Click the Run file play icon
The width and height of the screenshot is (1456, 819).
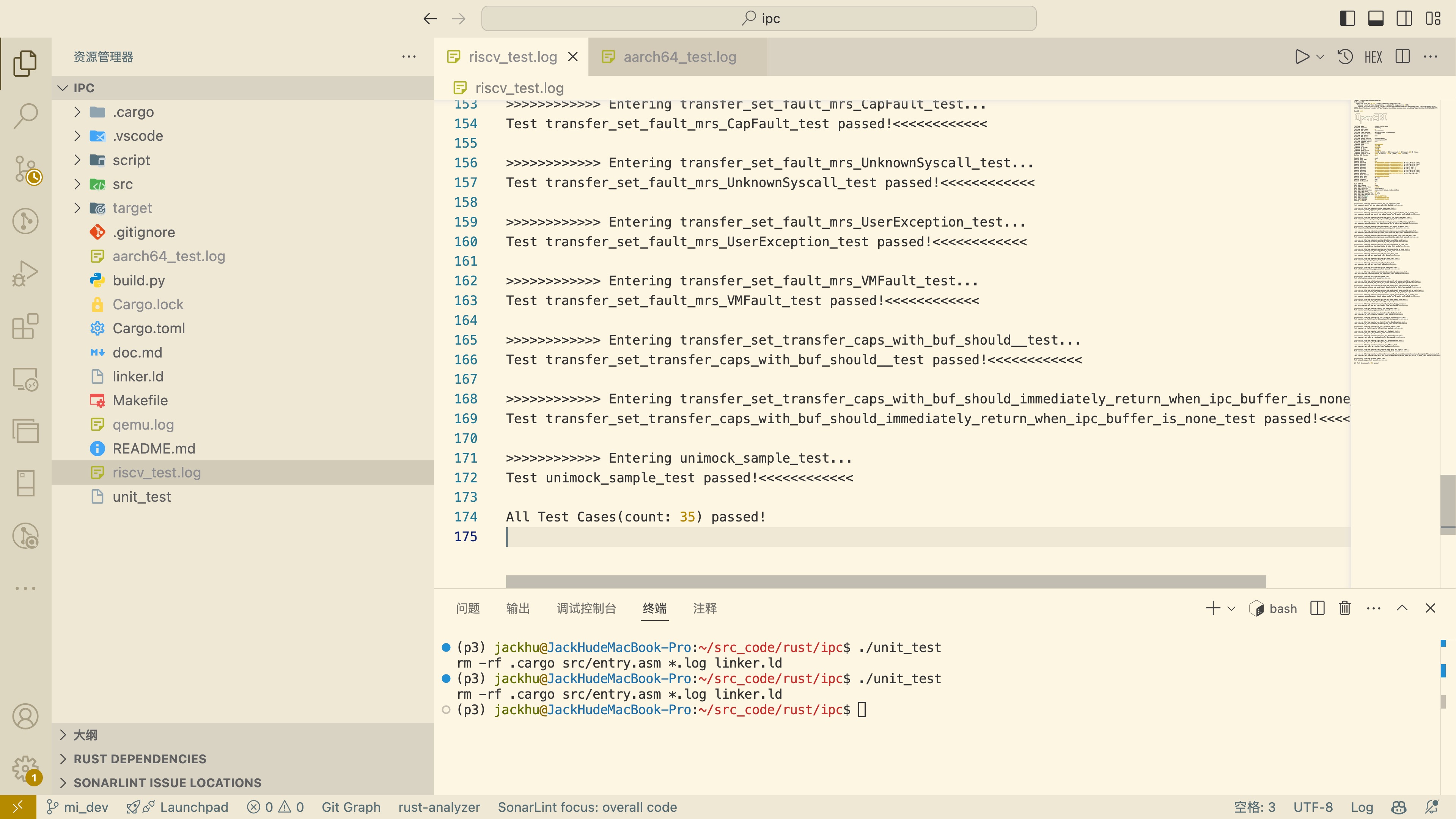tap(1302, 57)
